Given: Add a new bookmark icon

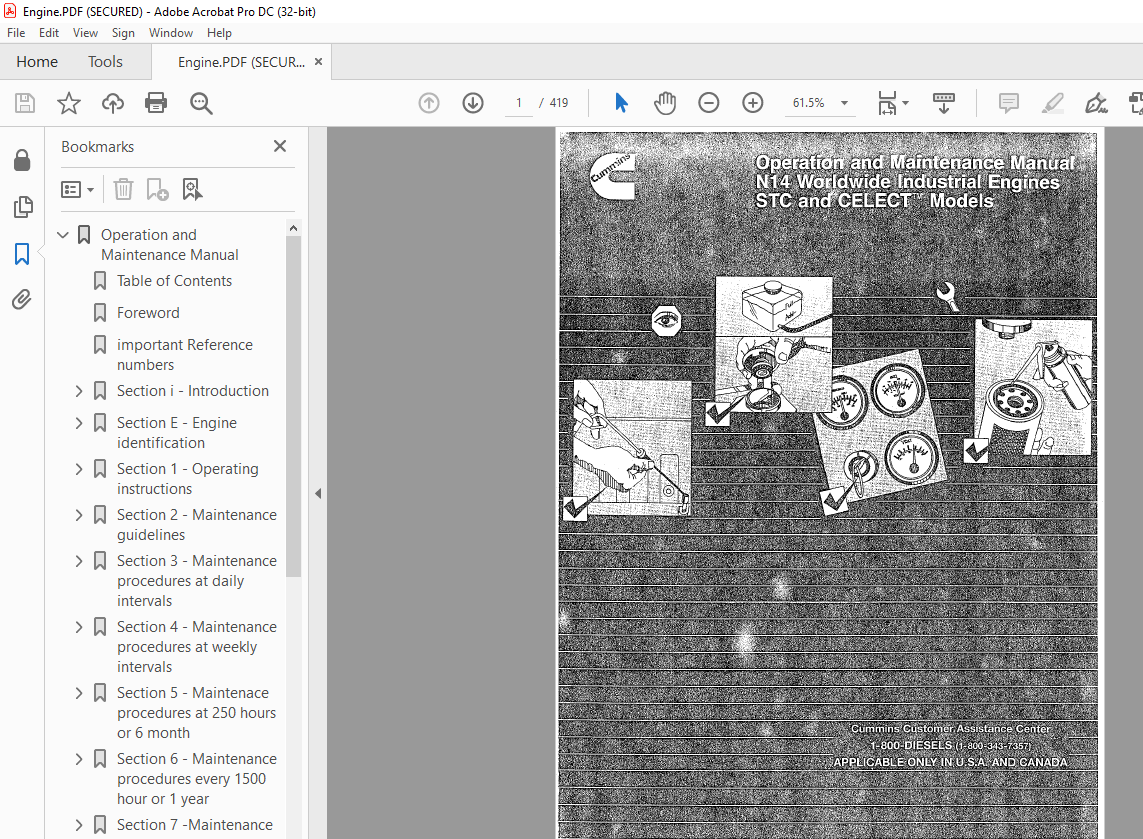Looking at the screenshot, I should (157, 190).
